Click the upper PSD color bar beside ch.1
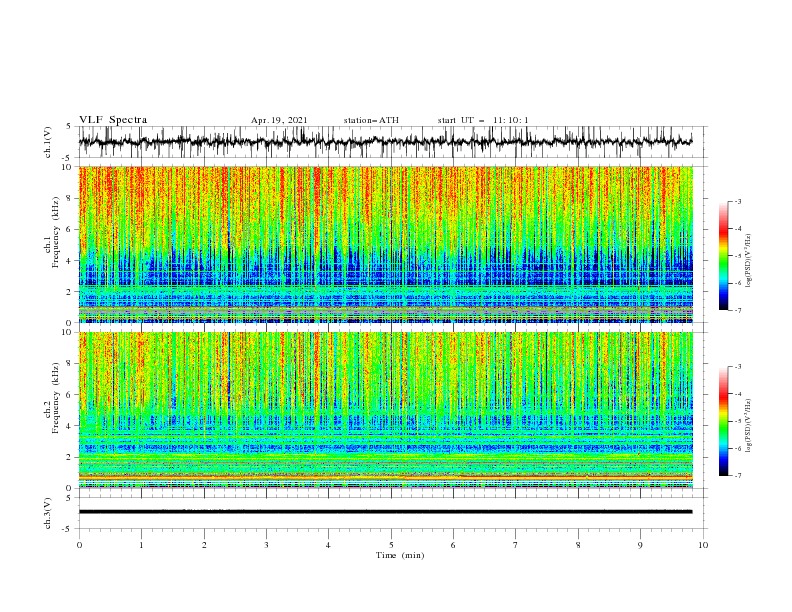Viewport: 792px width, 612px height. [723, 256]
